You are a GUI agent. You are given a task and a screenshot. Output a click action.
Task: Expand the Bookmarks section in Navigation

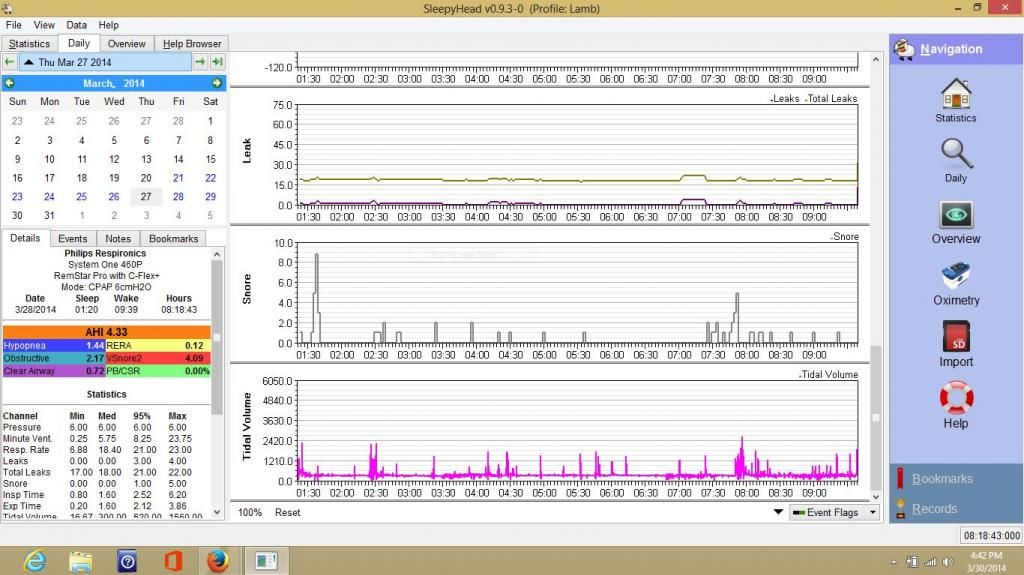click(x=942, y=479)
